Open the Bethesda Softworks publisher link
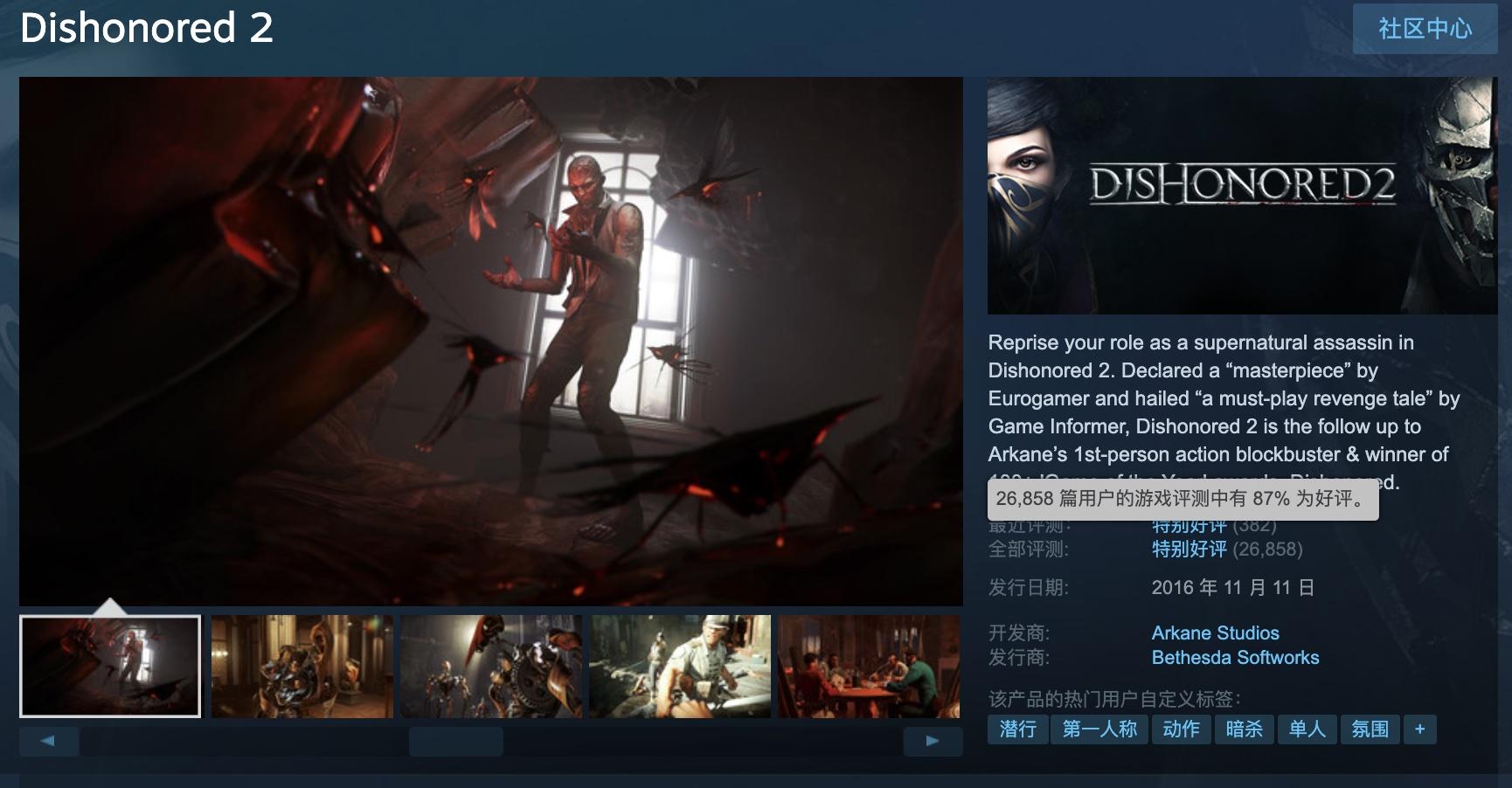Viewport: 1512px width, 788px height. pos(1235,657)
